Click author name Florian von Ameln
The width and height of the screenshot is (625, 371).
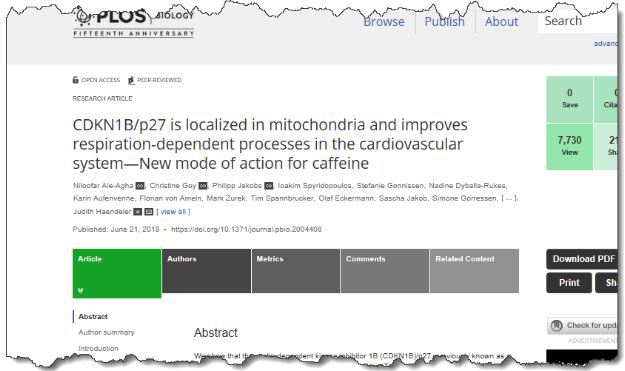(x=171, y=198)
